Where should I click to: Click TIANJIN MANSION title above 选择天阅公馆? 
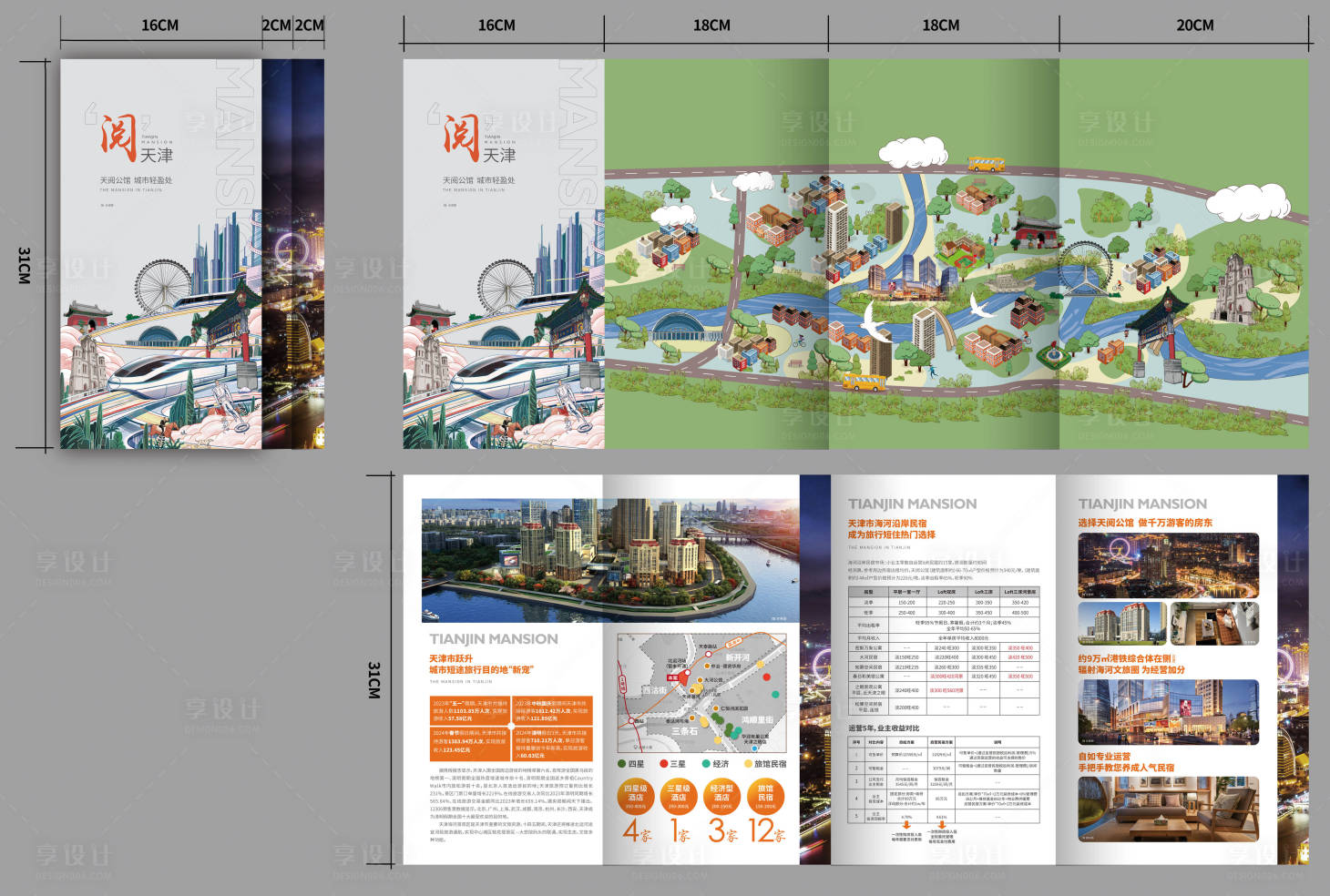coord(1142,504)
